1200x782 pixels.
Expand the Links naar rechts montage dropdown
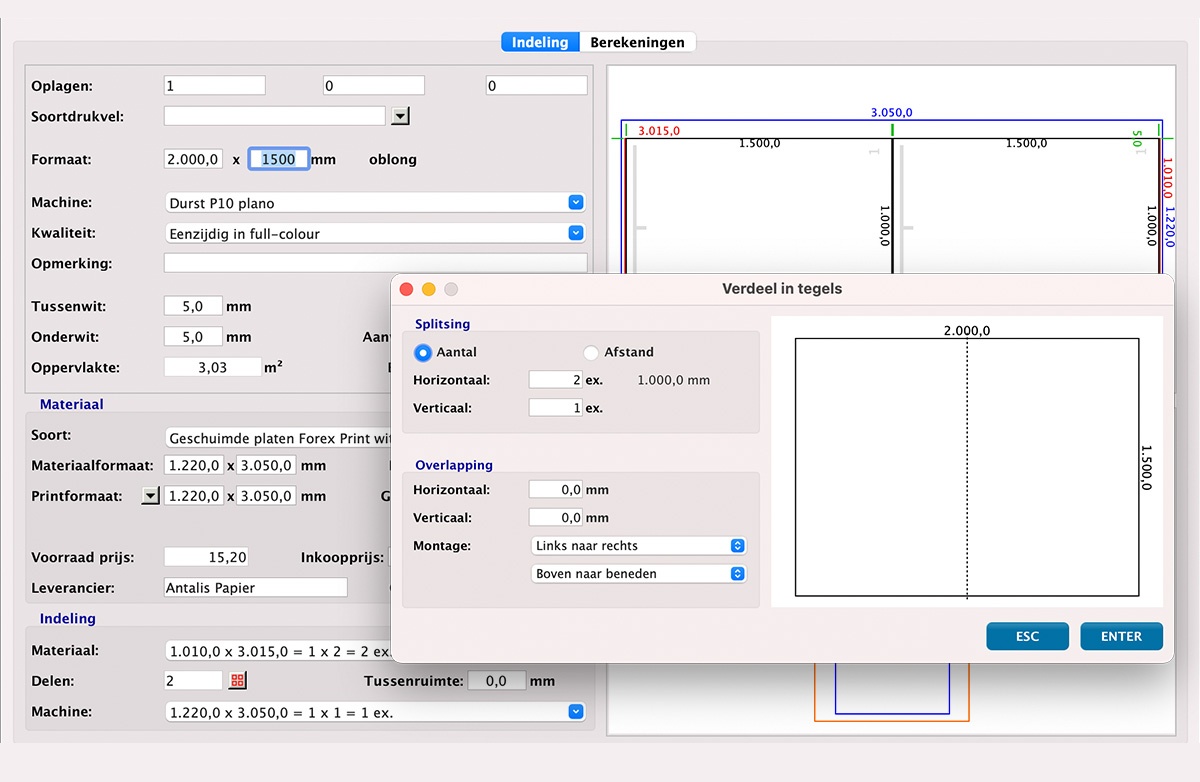[737, 546]
